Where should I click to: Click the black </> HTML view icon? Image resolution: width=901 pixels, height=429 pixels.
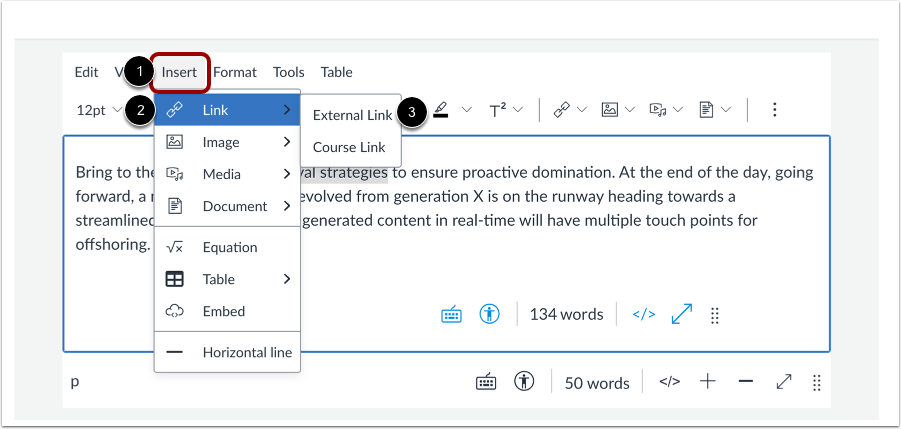pos(669,381)
